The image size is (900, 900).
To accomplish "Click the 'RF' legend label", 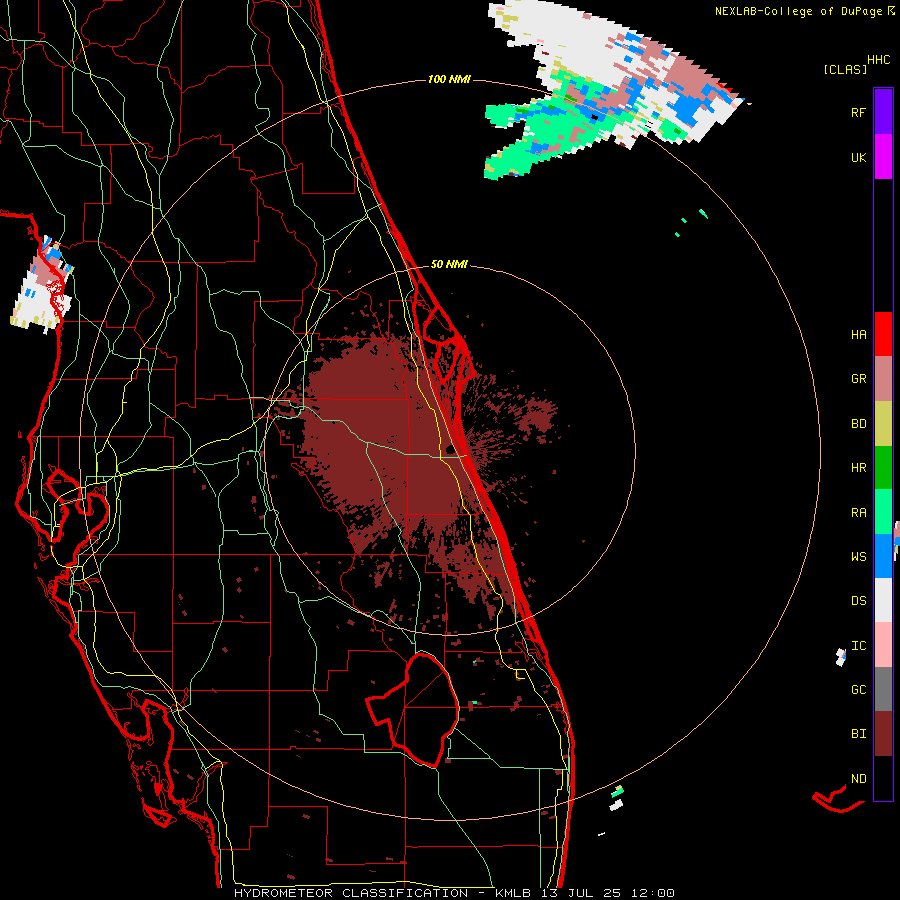I will 858,112.
